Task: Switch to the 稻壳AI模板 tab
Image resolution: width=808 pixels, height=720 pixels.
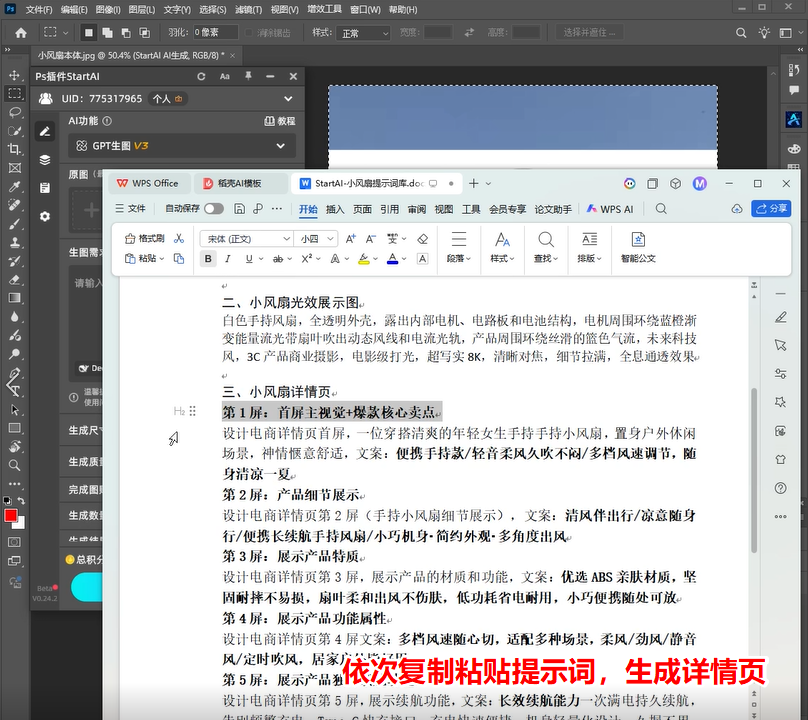Action: [239, 183]
